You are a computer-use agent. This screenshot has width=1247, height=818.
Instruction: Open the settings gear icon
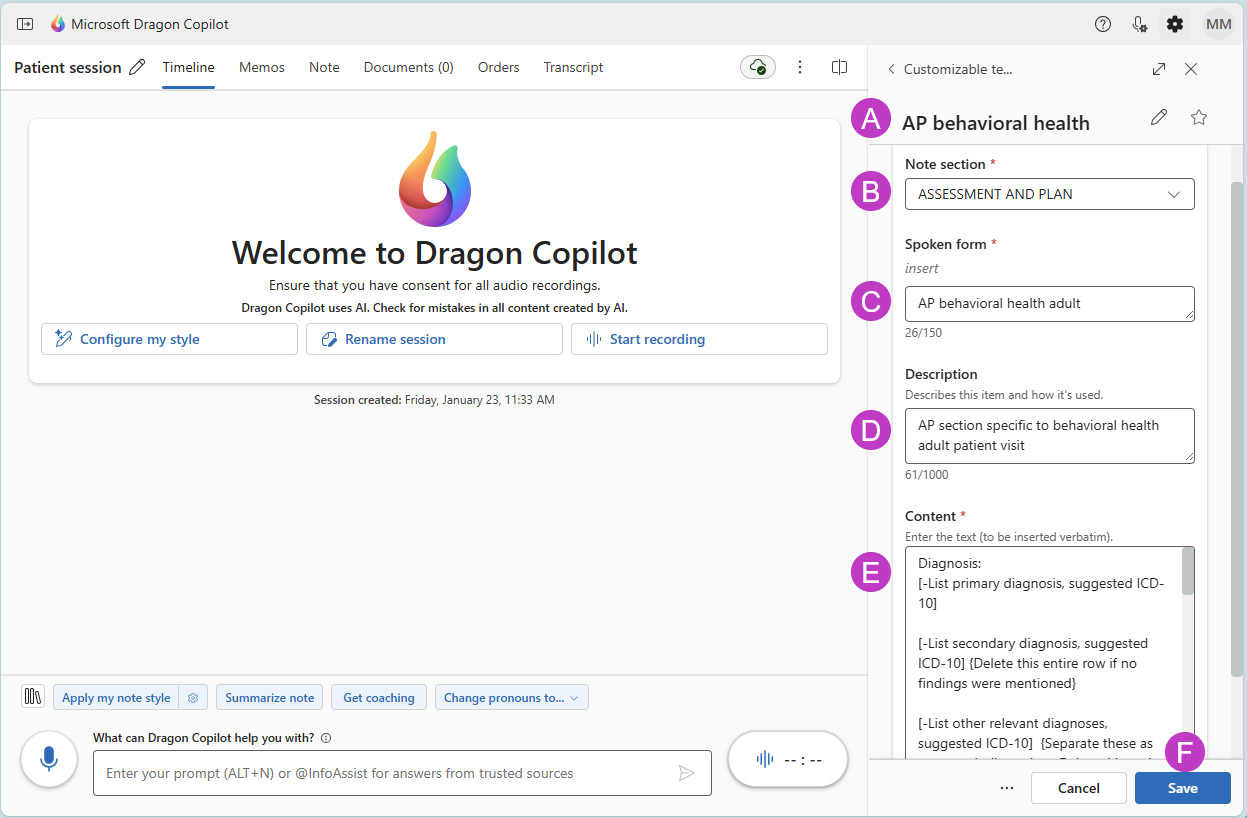click(1175, 24)
